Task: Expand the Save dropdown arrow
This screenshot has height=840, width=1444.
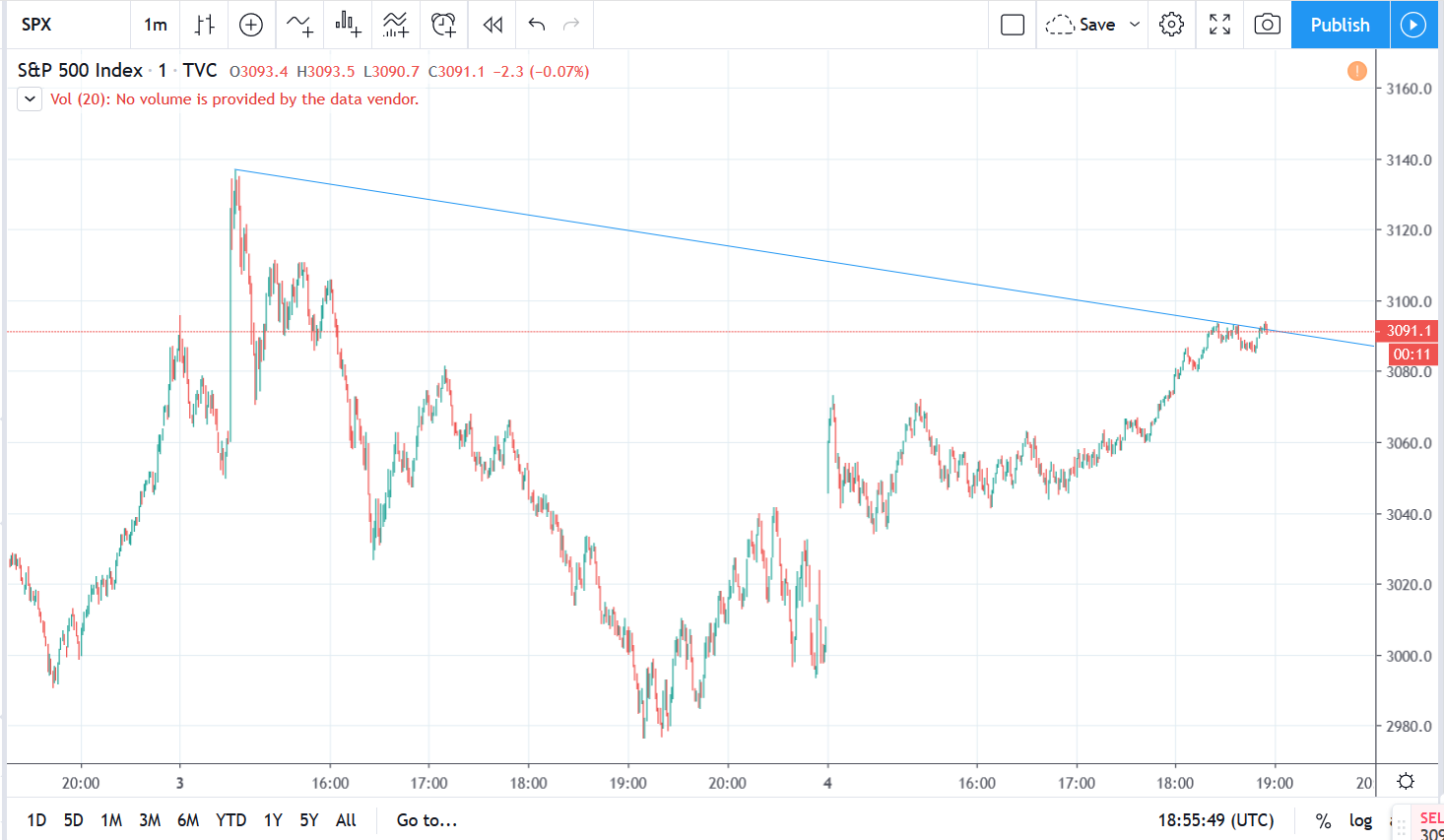Action: pyautogui.click(x=1135, y=25)
